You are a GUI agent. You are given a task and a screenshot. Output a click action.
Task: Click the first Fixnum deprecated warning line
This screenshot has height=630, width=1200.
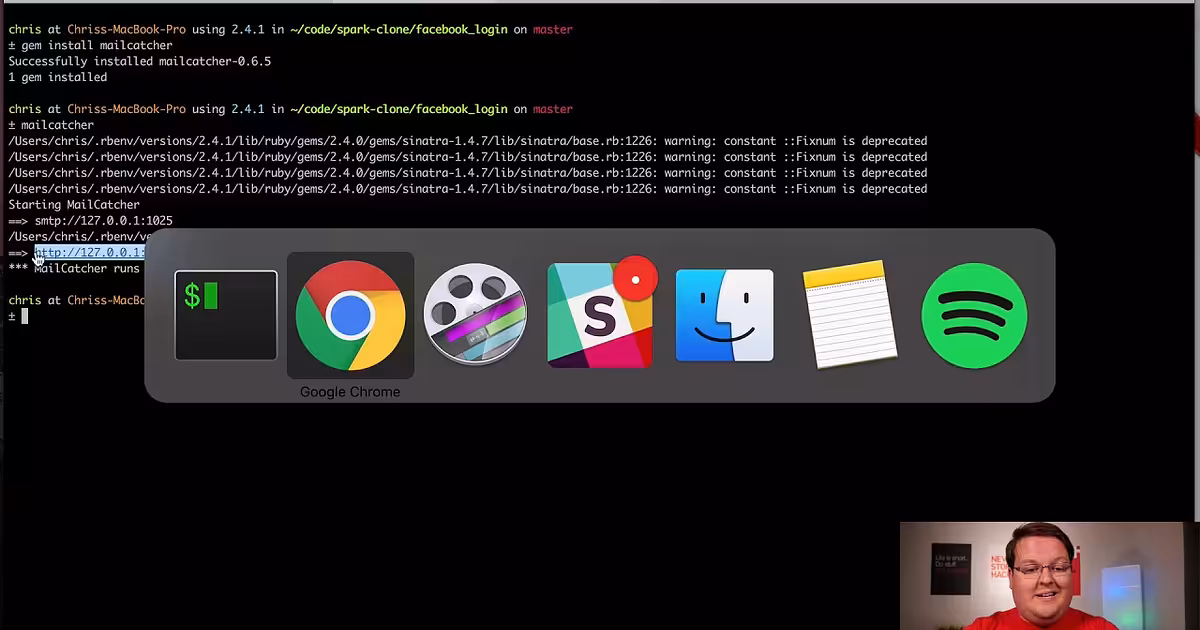pyautogui.click(x=467, y=141)
